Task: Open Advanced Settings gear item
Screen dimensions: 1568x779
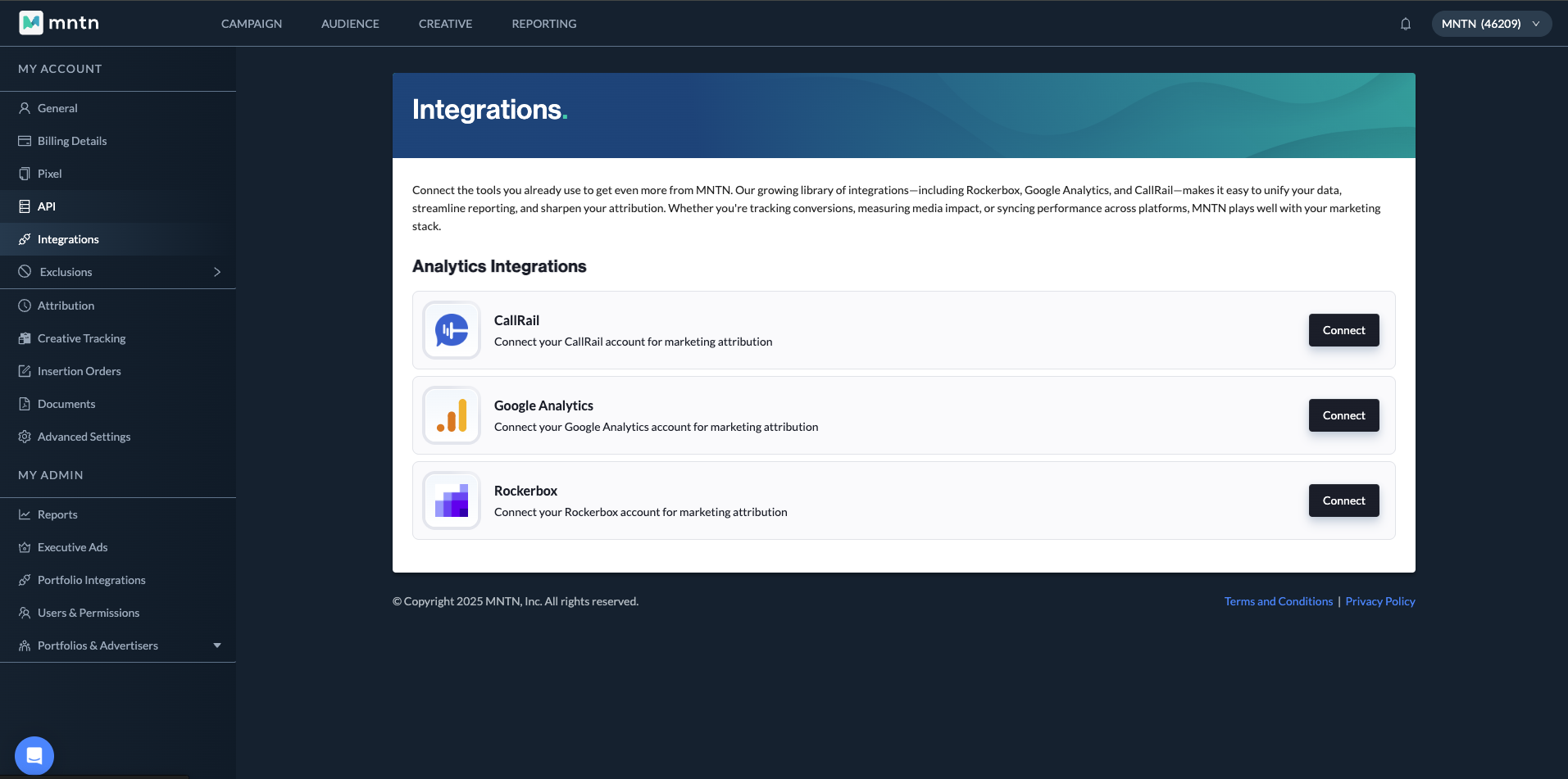Action: tap(84, 437)
